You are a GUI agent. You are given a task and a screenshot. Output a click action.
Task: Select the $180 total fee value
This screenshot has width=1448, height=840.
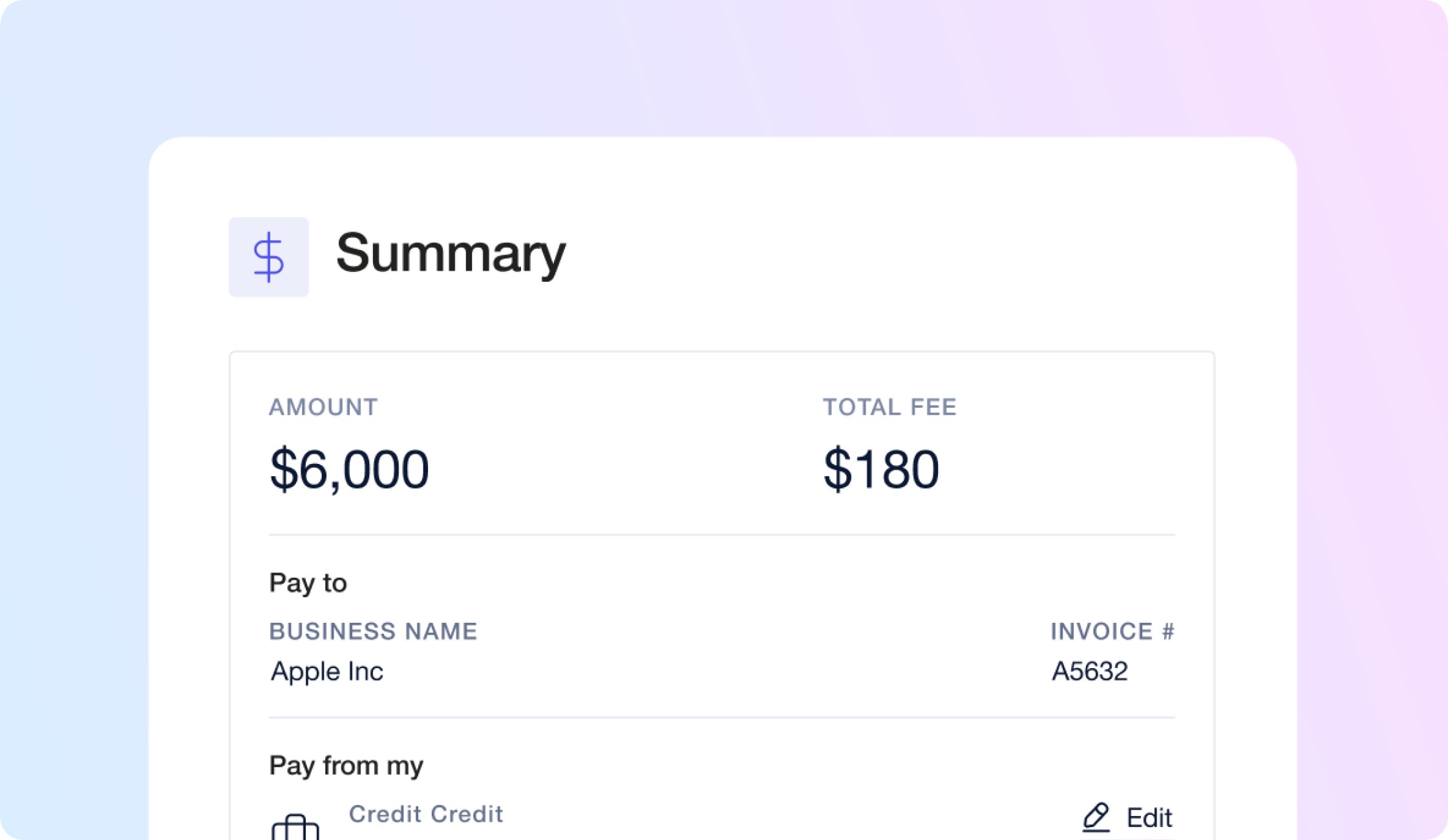(x=880, y=469)
